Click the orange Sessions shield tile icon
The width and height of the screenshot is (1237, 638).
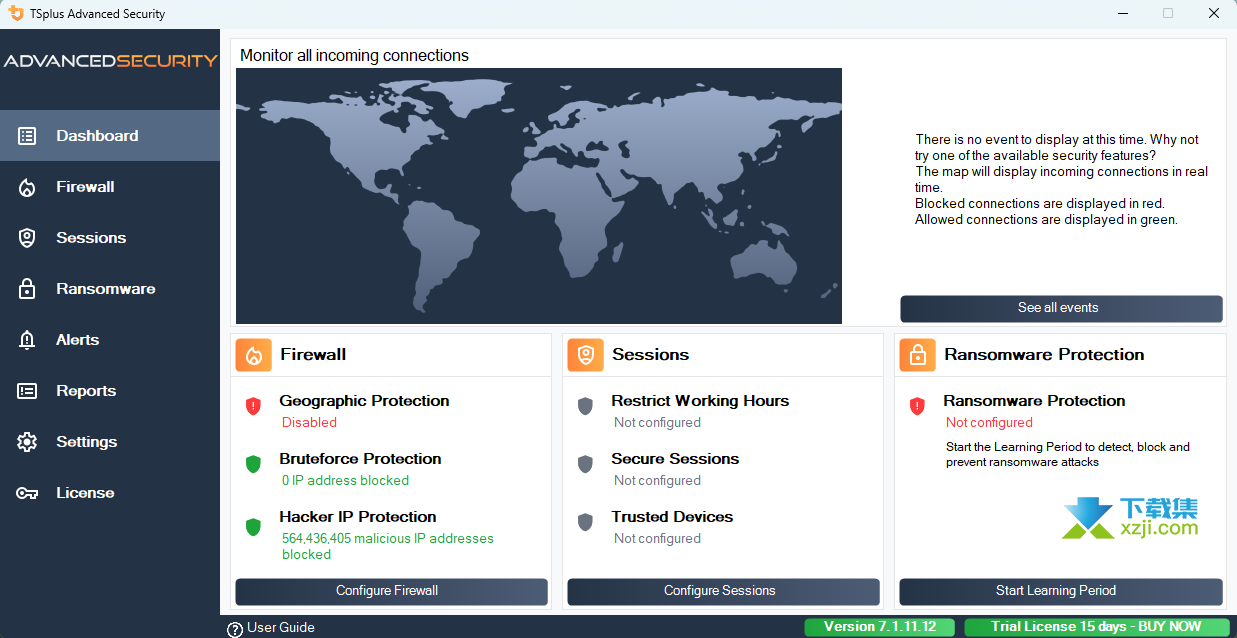[x=586, y=355]
